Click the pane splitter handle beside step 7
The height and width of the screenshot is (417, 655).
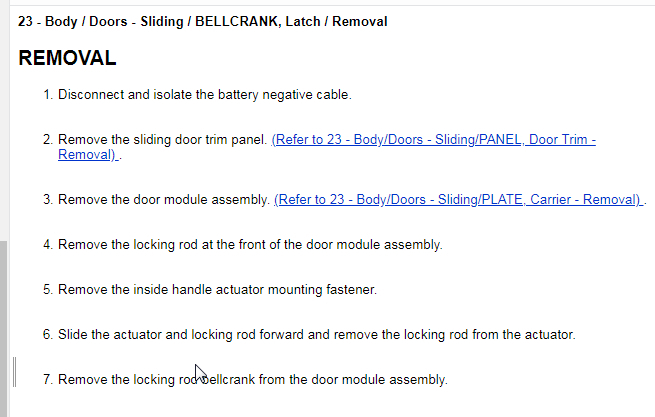point(14,372)
